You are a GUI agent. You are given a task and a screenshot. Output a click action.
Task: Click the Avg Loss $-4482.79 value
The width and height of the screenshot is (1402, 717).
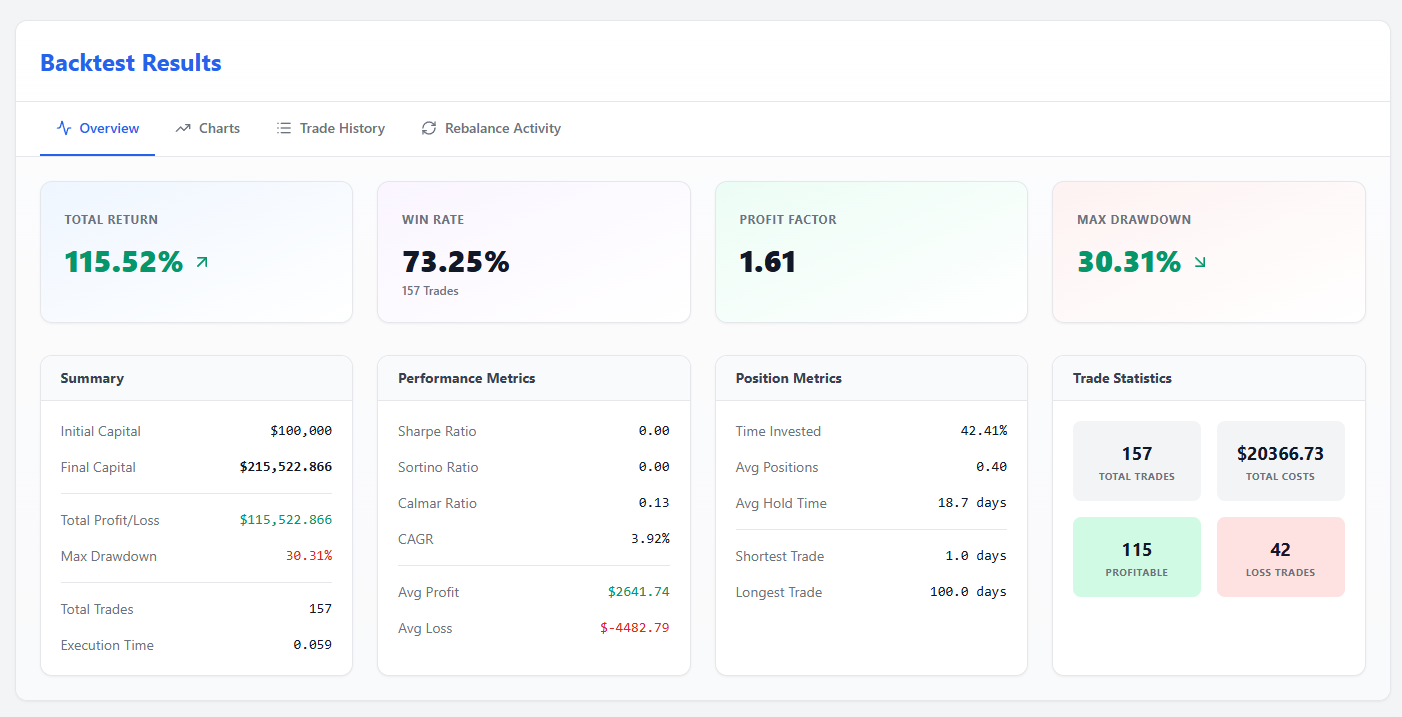point(634,628)
